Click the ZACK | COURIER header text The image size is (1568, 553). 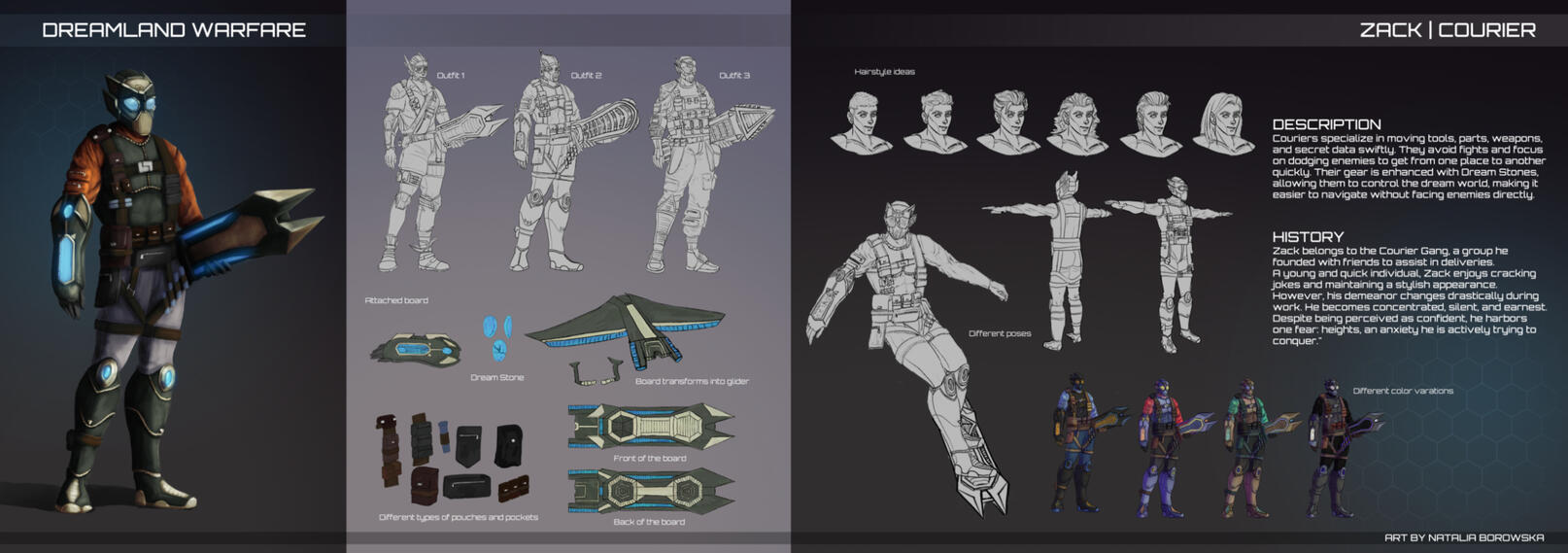tap(1447, 30)
